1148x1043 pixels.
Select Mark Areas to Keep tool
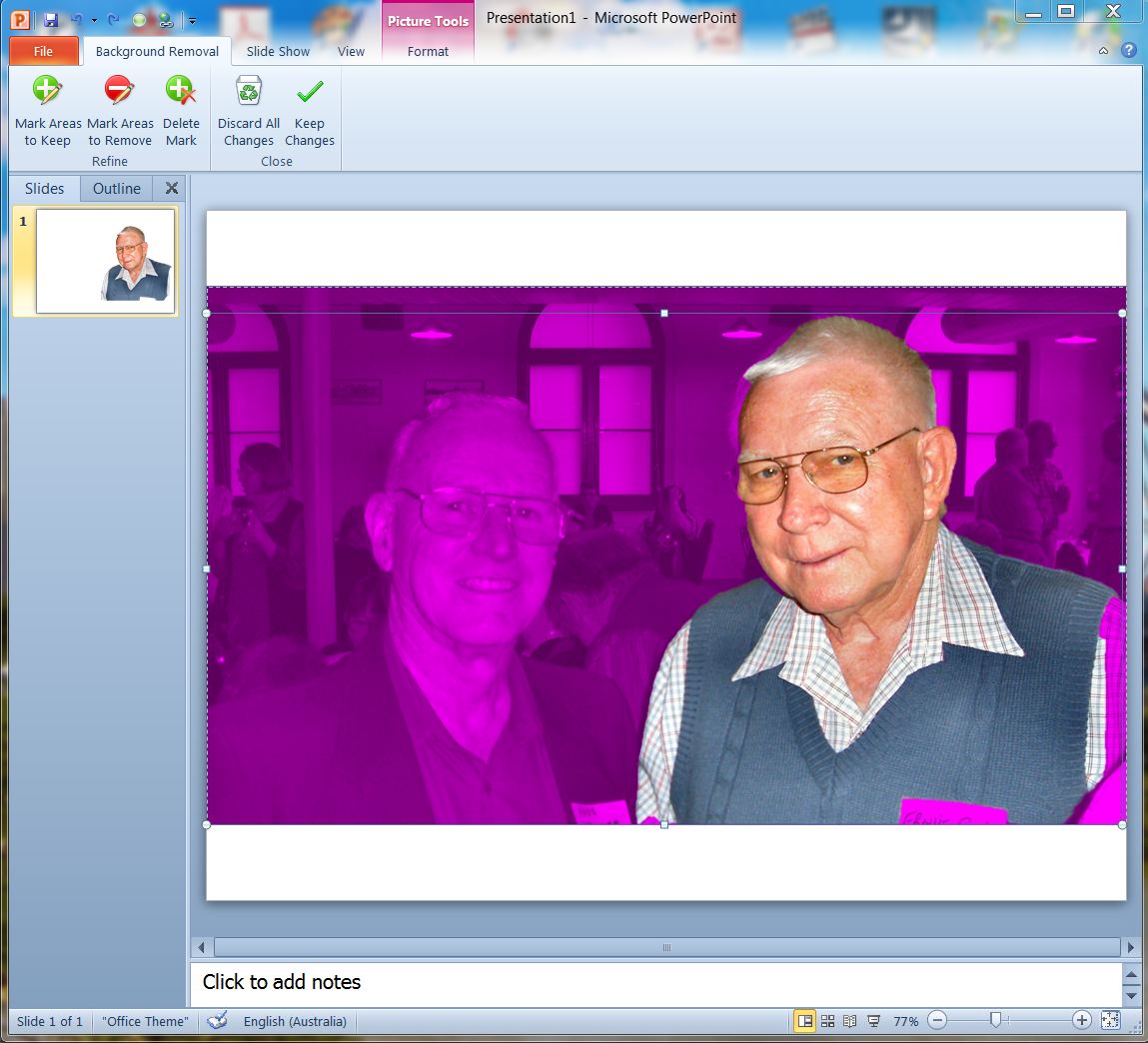point(48,112)
